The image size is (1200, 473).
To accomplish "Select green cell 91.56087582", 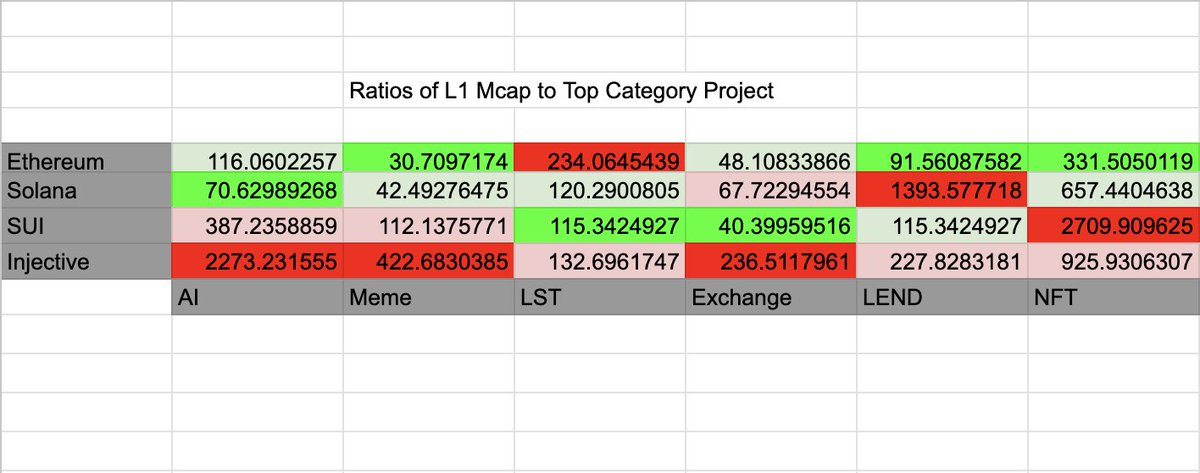I will pos(942,160).
